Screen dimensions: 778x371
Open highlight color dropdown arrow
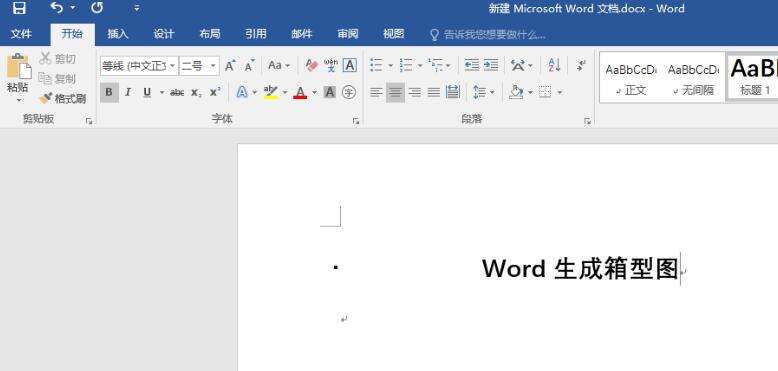click(x=285, y=92)
